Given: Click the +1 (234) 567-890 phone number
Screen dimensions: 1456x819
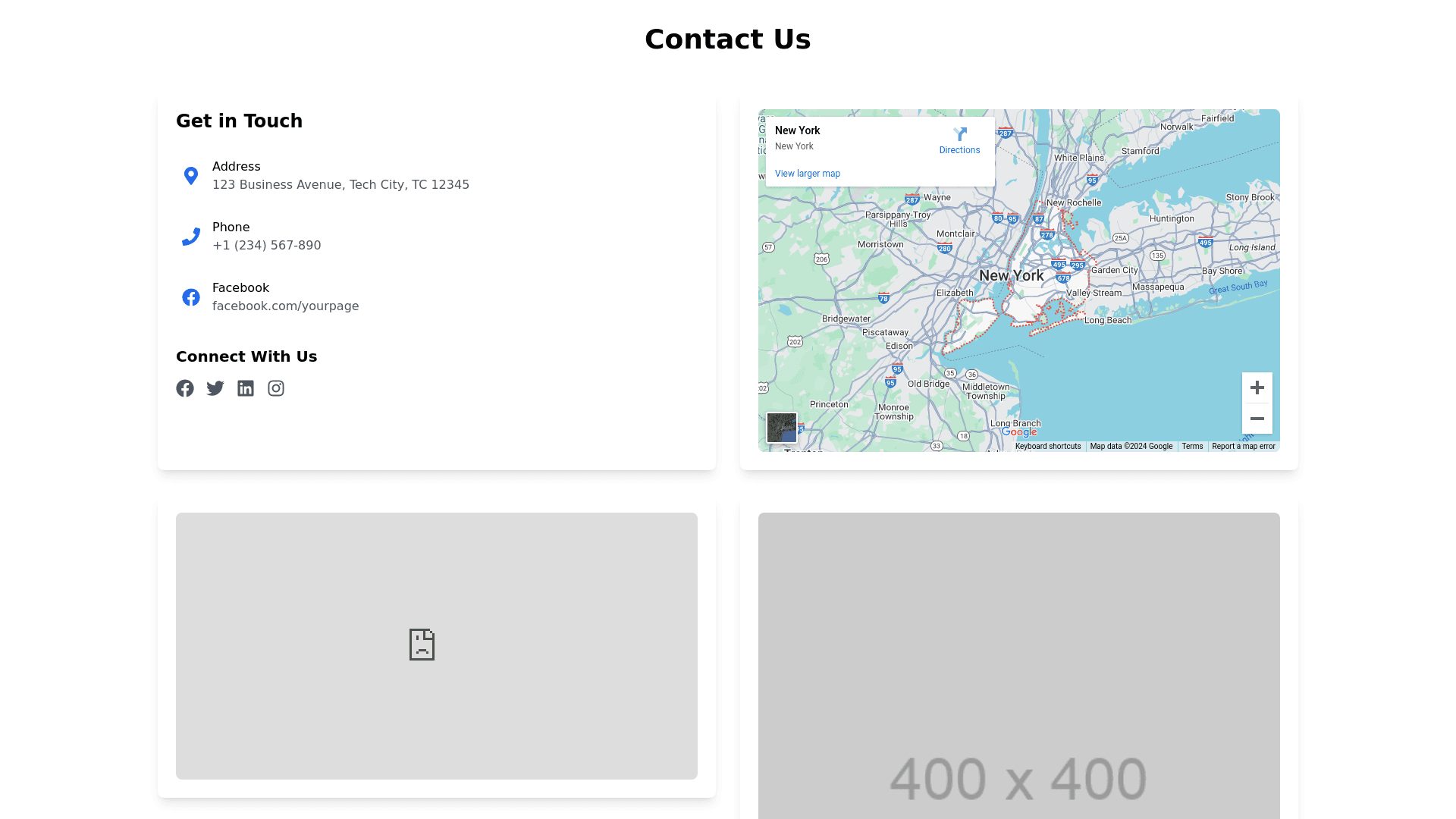Looking at the screenshot, I should click(x=266, y=246).
